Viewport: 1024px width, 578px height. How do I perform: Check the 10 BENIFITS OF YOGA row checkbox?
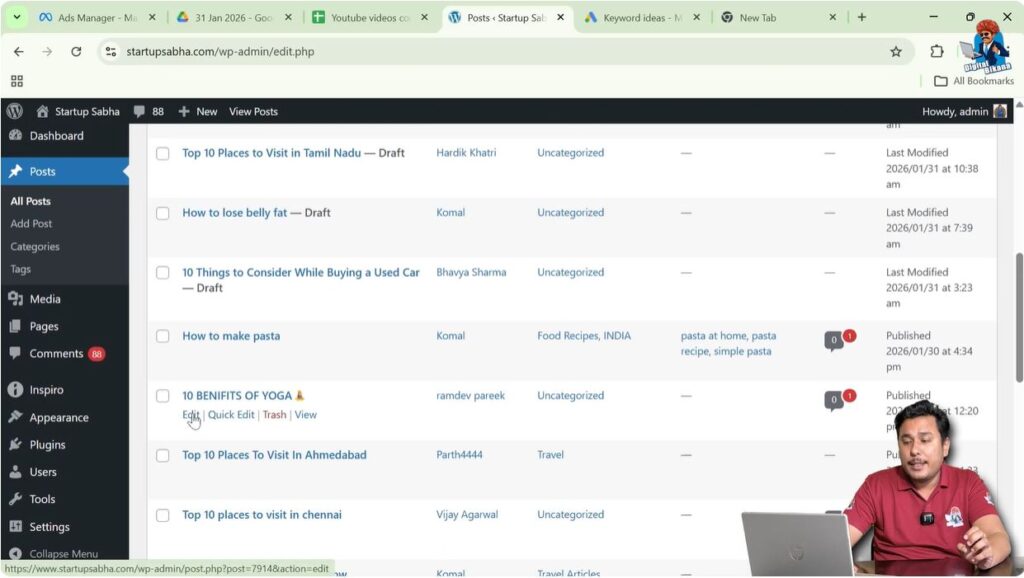pyautogui.click(x=163, y=395)
